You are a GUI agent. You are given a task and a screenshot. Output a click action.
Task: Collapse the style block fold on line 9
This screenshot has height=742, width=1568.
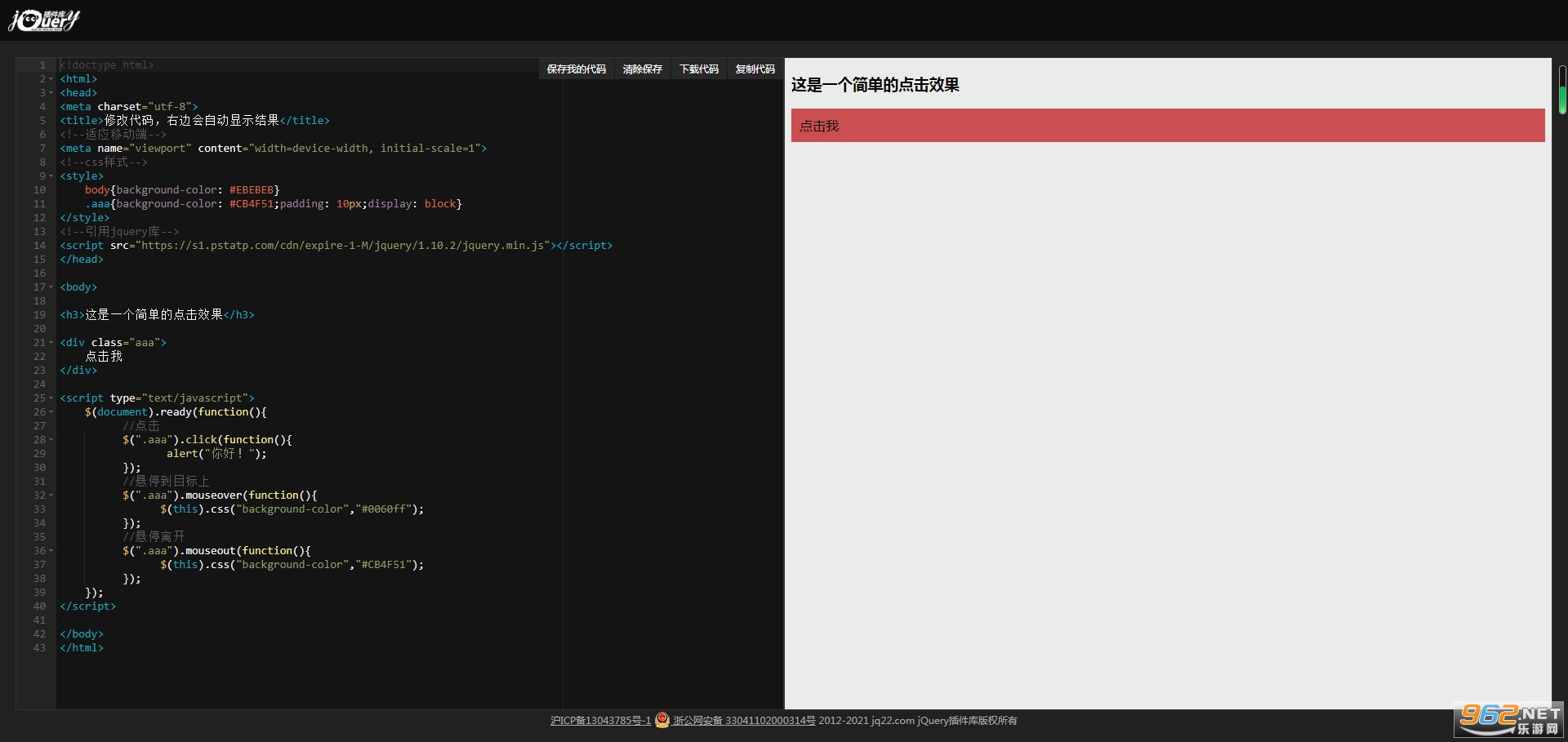51,176
